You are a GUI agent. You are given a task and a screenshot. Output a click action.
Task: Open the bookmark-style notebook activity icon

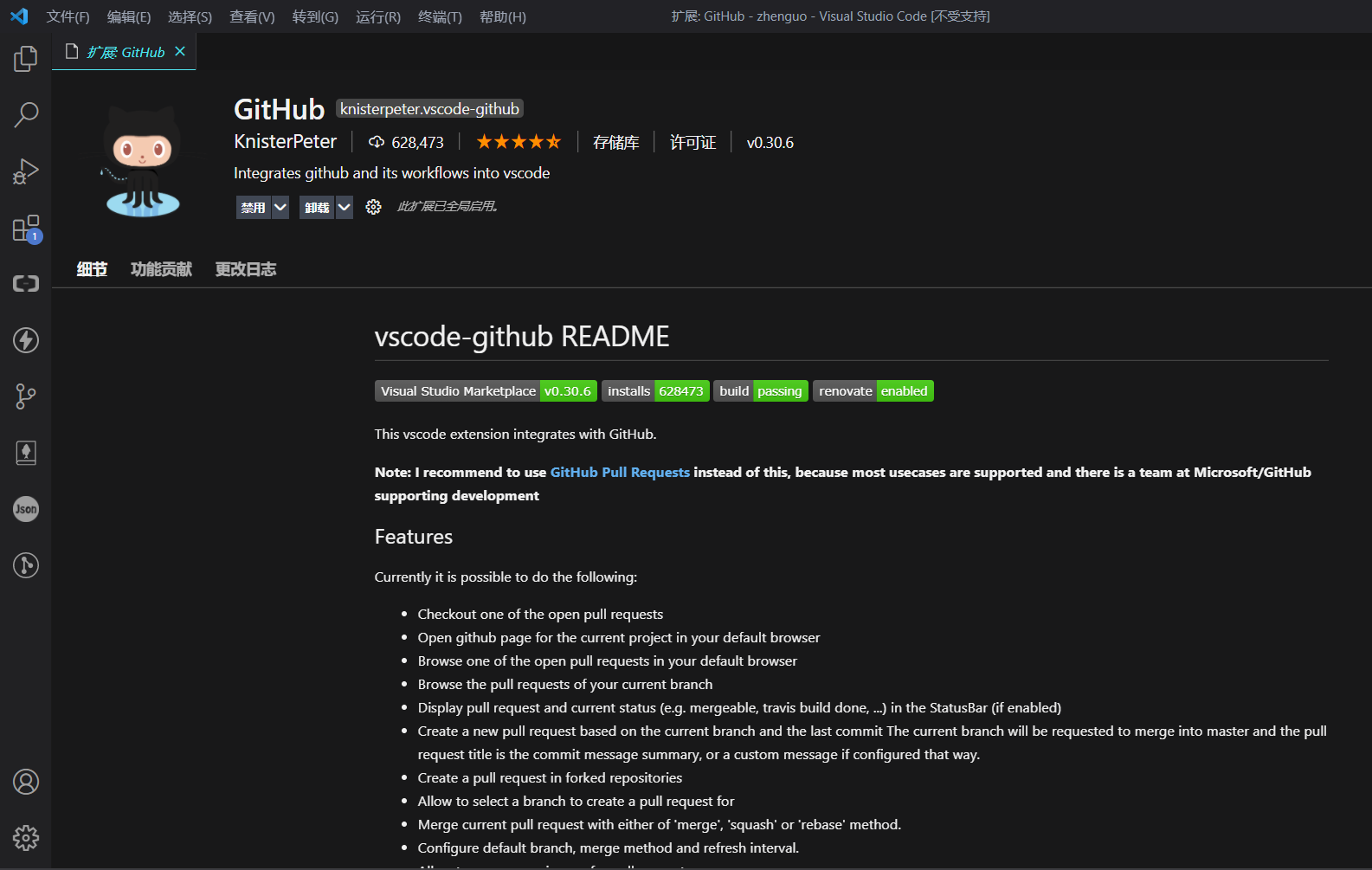[x=26, y=453]
